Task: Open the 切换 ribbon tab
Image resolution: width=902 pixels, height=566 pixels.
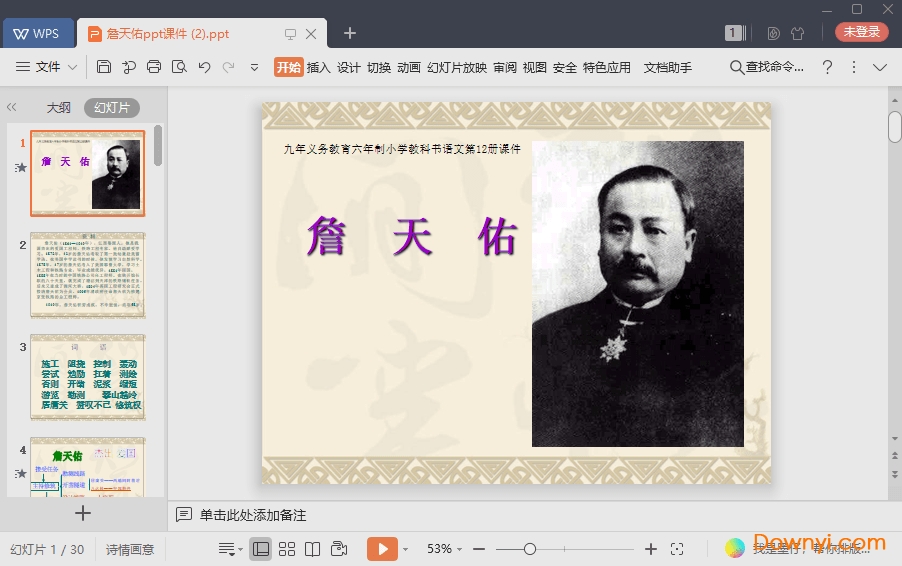Action: click(x=379, y=67)
